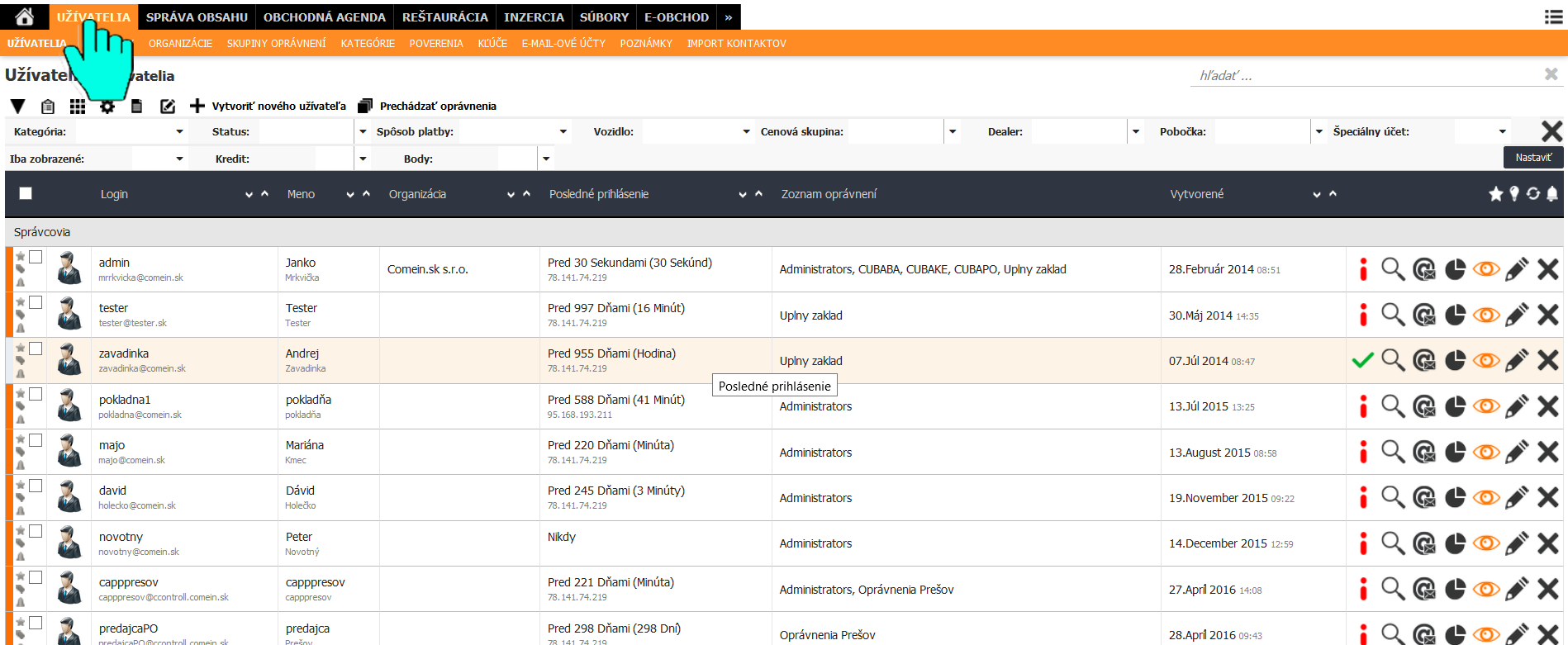Viewport: 1568px width, 645px height.
Task: Open the Reštaurácia main menu
Action: point(444,17)
